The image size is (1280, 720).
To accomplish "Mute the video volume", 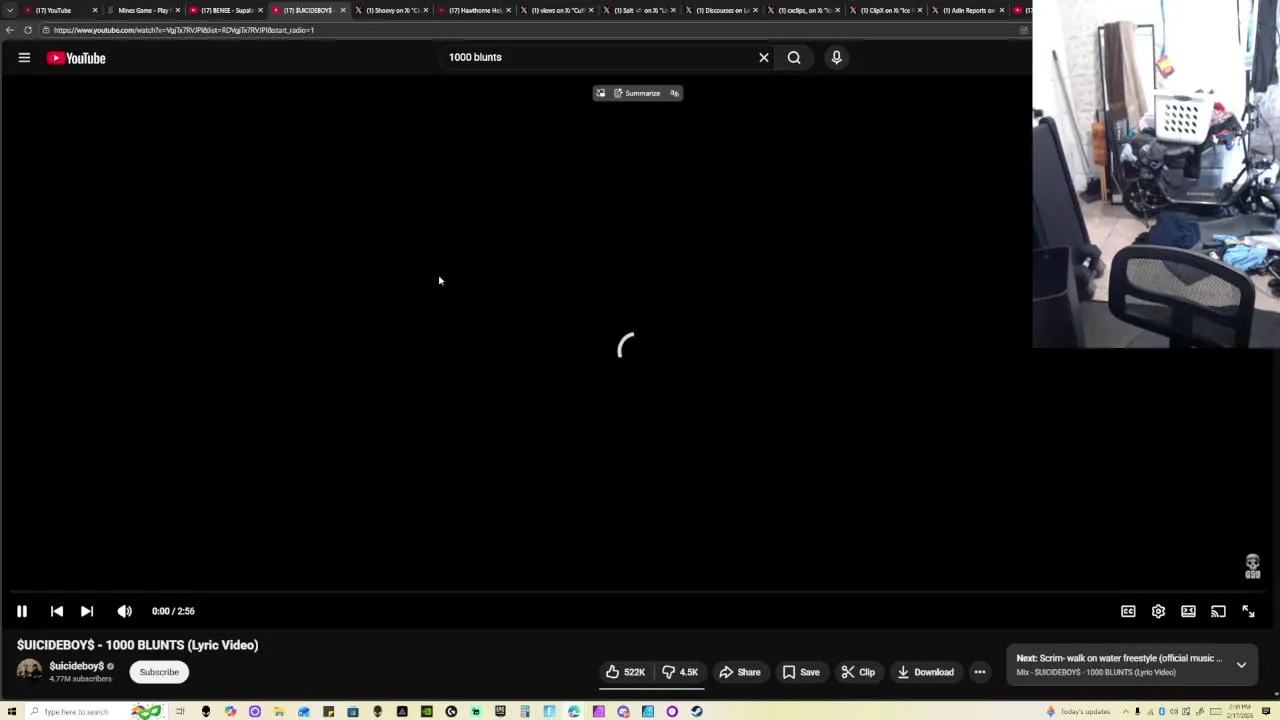I will click(124, 611).
